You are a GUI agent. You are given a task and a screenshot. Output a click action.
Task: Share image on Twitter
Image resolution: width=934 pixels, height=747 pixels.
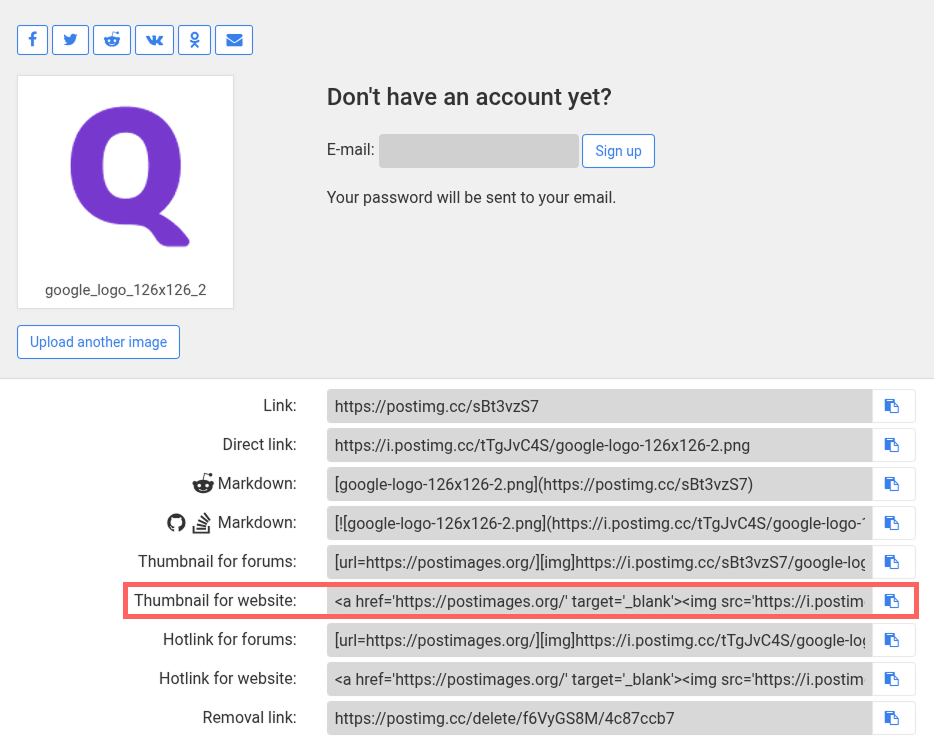click(70, 40)
